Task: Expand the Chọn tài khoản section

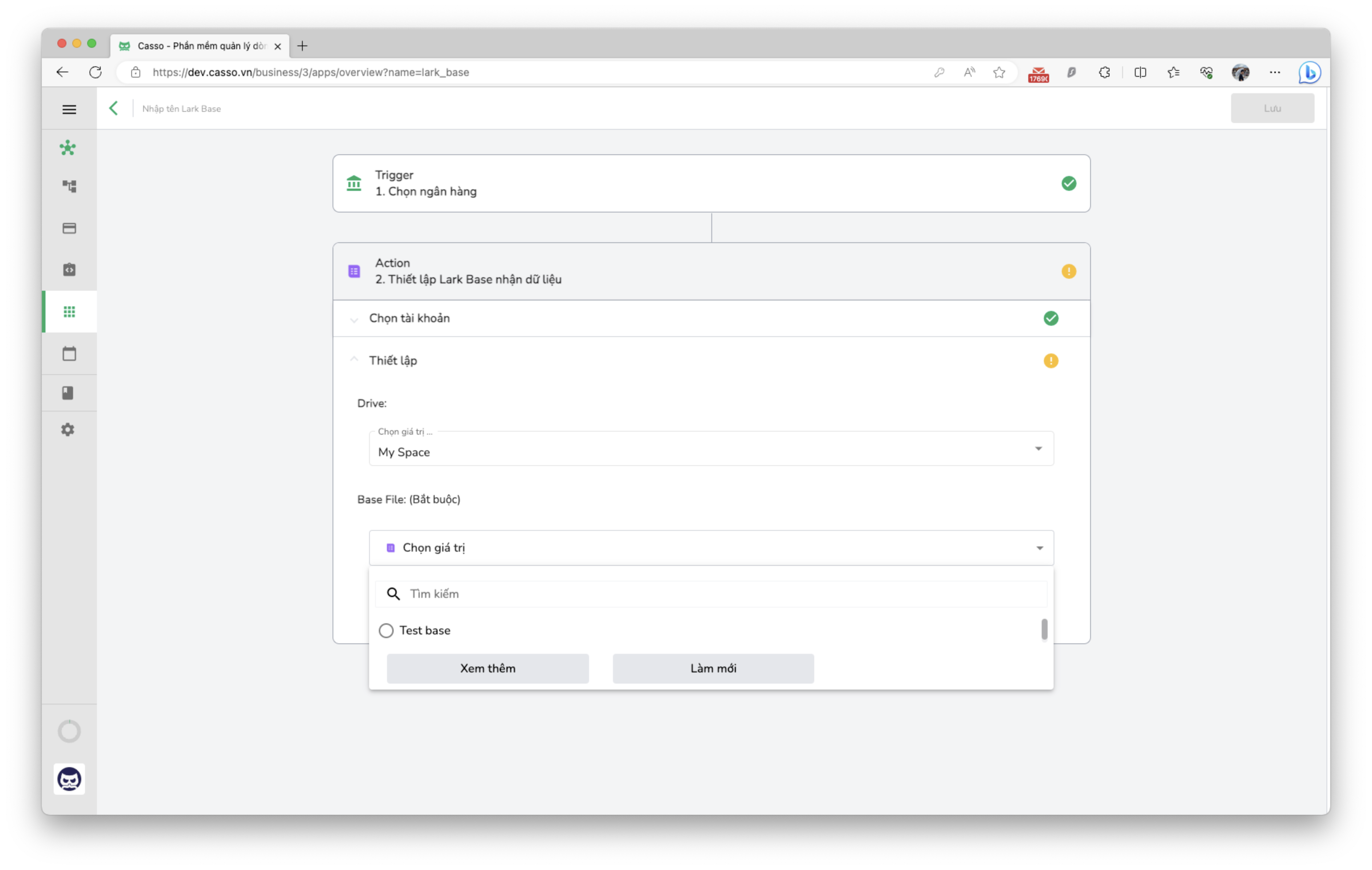Action: click(711, 318)
